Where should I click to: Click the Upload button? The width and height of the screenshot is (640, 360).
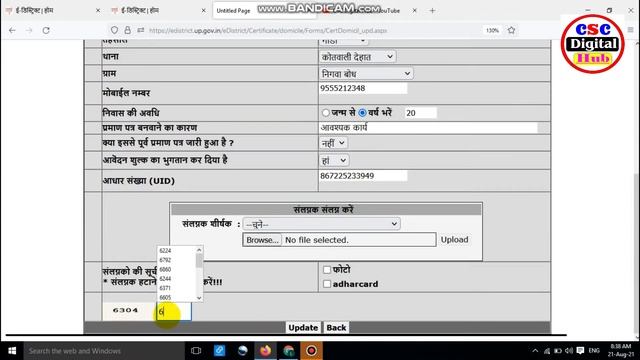(x=454, y=240)
